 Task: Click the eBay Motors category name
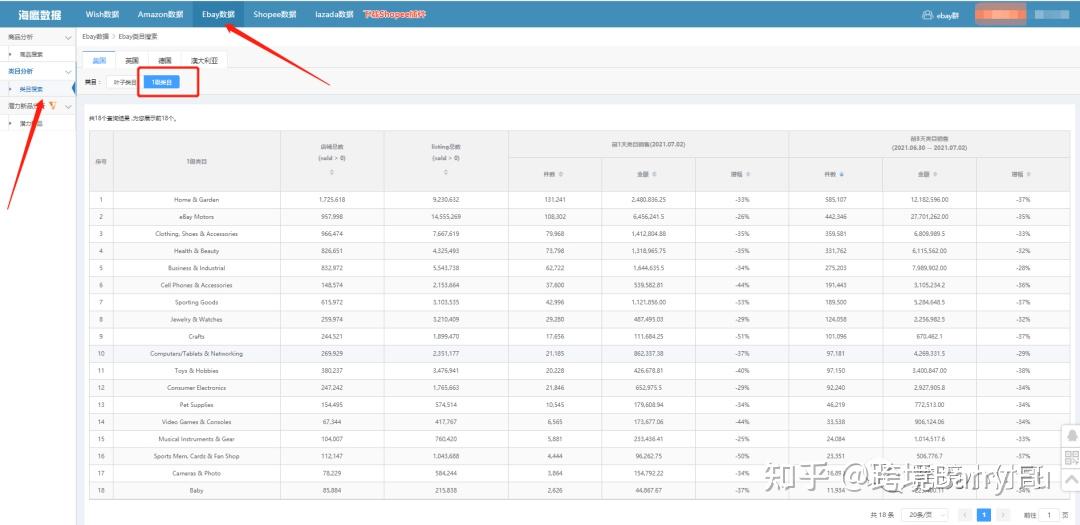pos(196,217)
